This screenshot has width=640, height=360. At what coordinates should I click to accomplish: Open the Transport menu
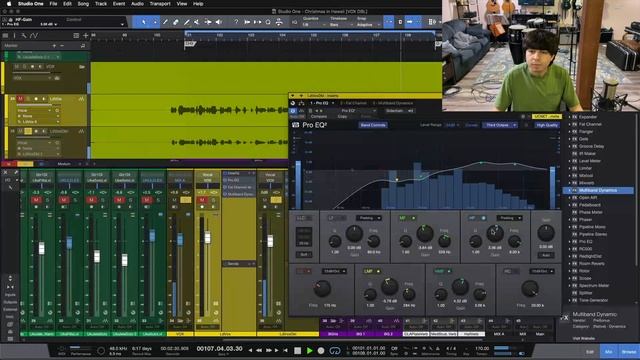point(160,4)
